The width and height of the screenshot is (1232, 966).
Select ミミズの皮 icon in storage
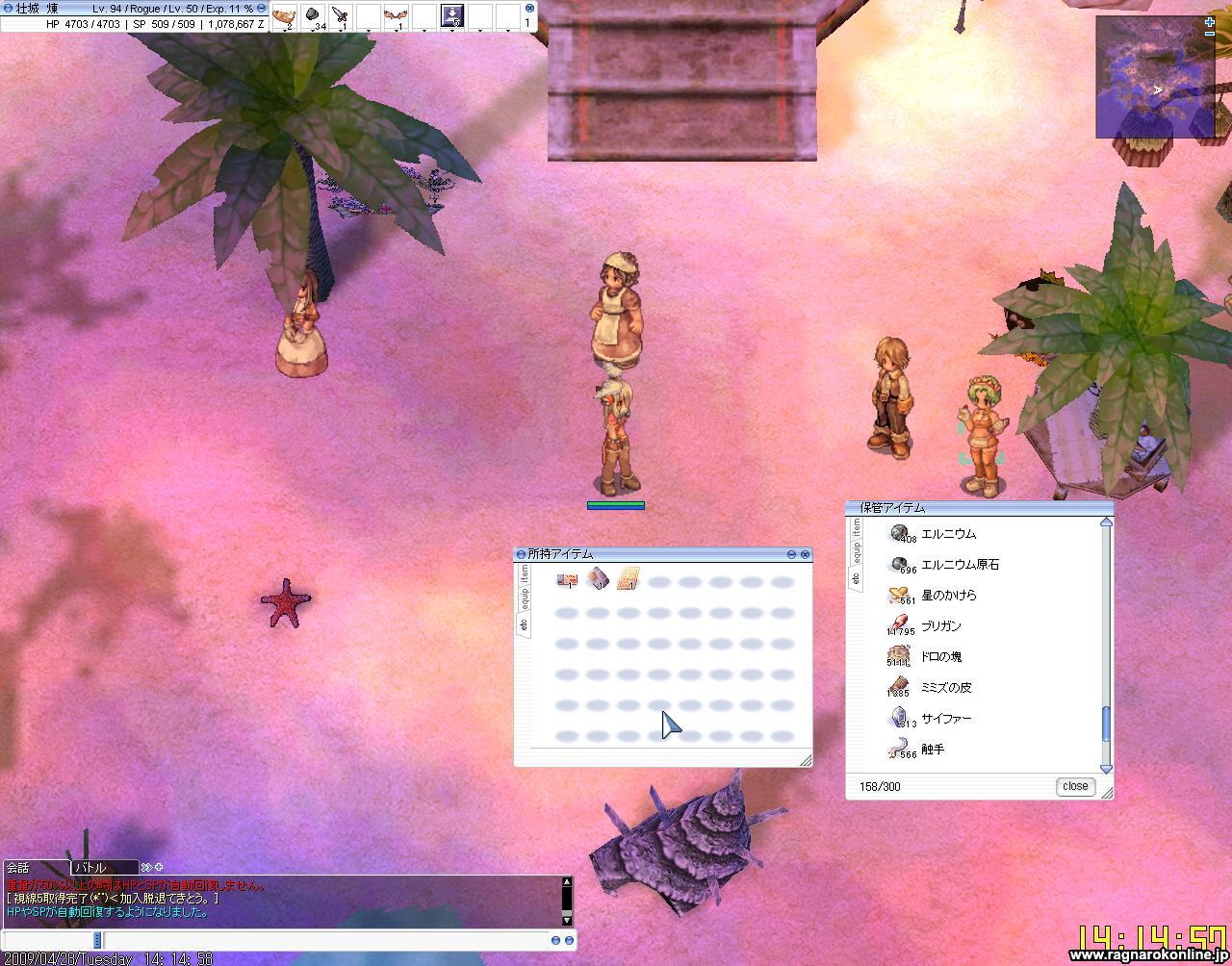899,687
